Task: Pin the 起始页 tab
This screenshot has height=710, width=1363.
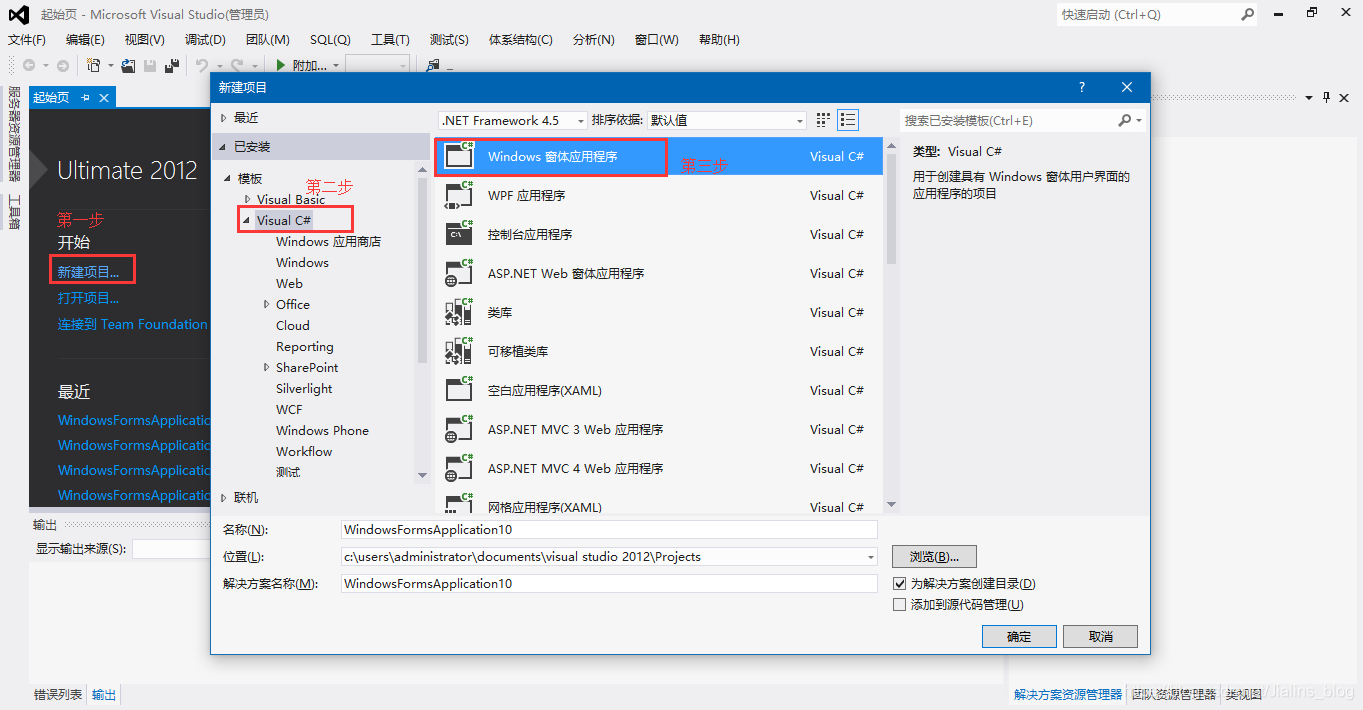Action: [x=86, y=97]
